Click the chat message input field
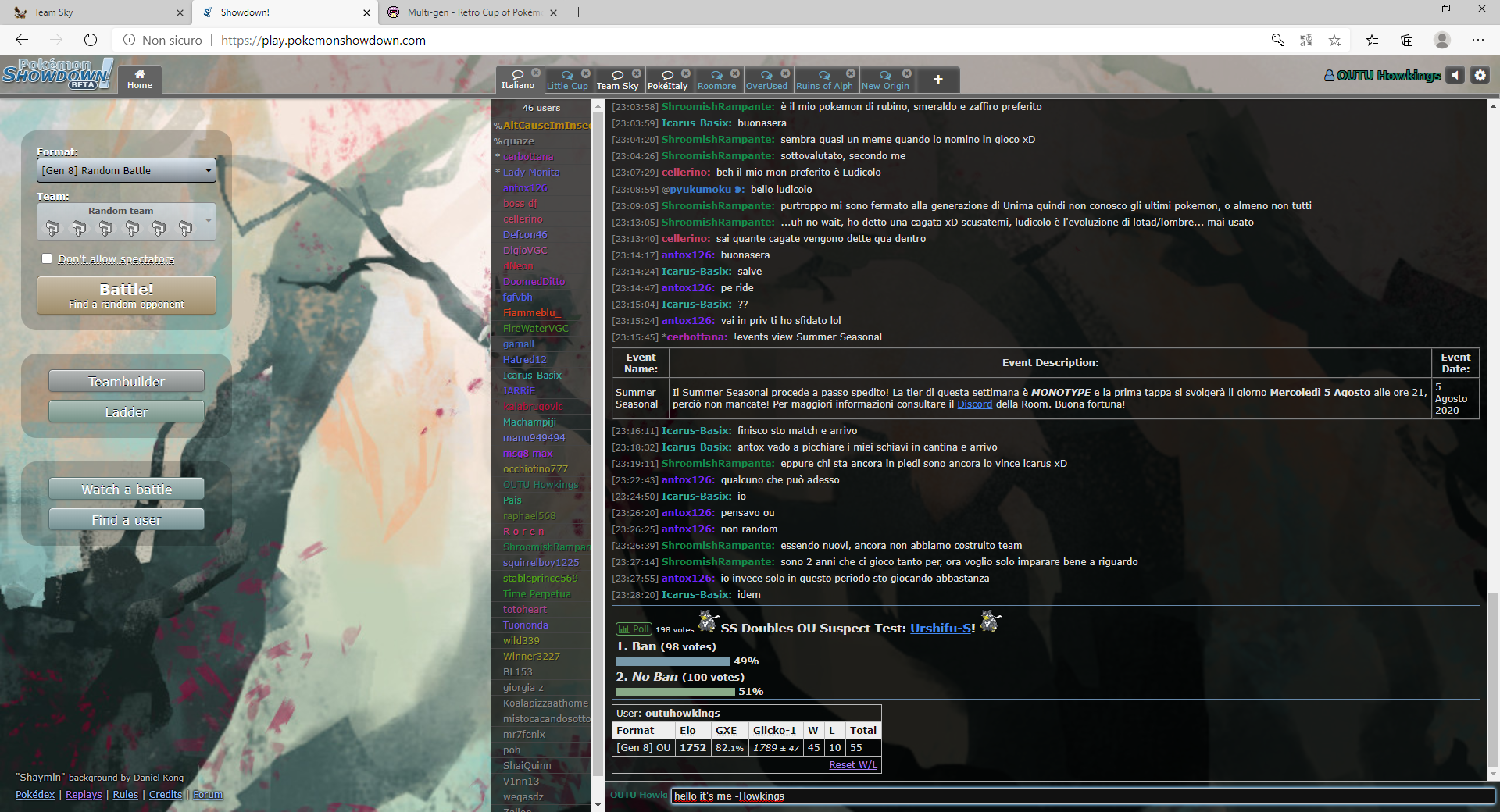Screen dimensions: 1500x812 pos(1082,796)
